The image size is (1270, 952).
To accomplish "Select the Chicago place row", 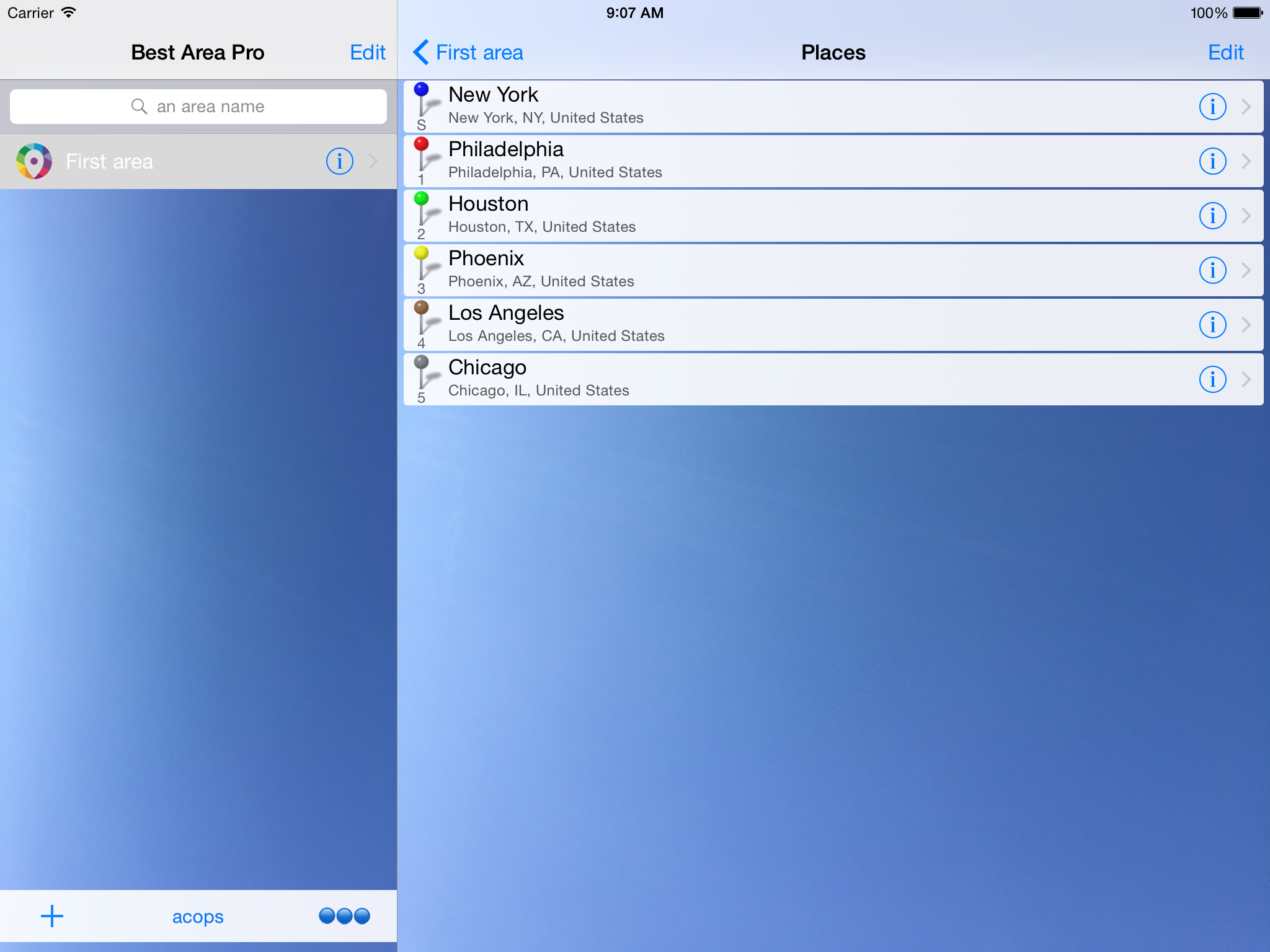I will pos(744,379).
